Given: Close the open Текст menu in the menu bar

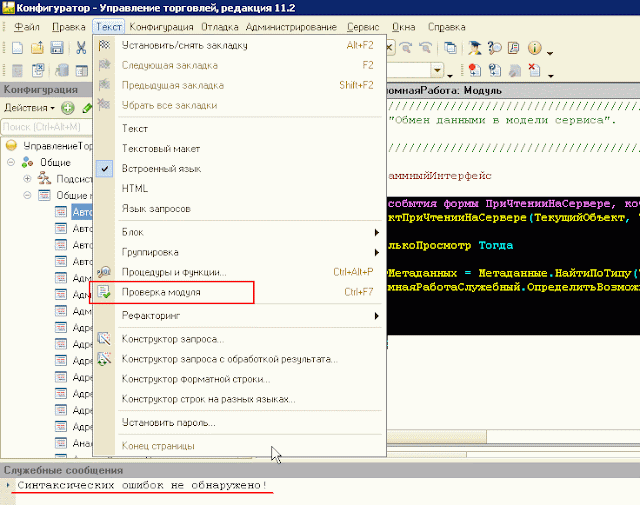Looking at the screenshot, I should tap(109, 27).
